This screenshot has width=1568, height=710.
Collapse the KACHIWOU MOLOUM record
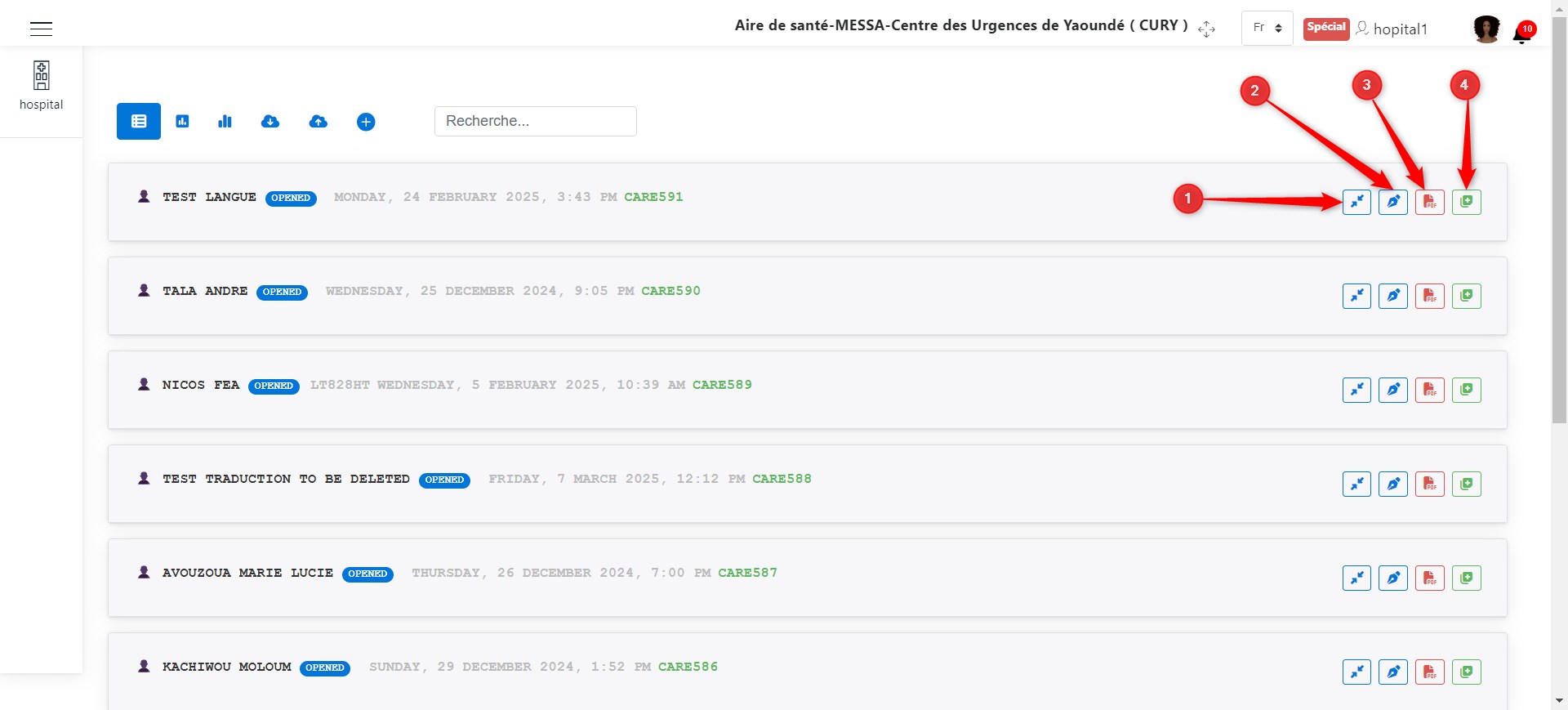point(1357,672)
